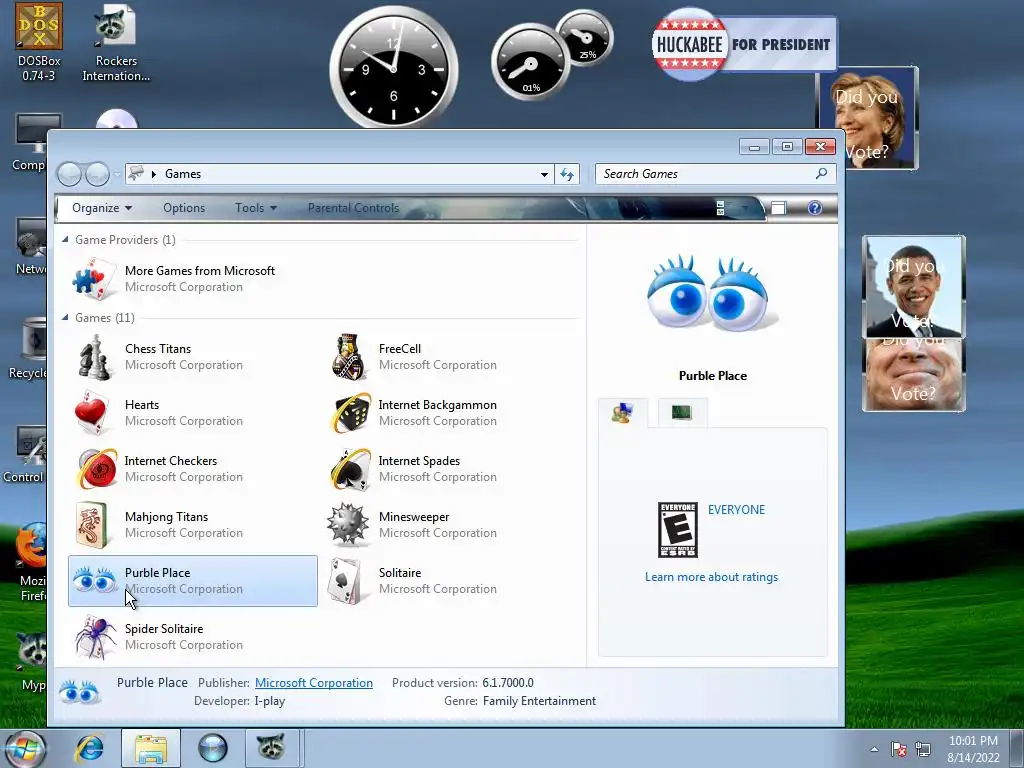Open the recent pages dropdown arrow
This screenshot has height=768, width=1024.
tap(117, 174)
